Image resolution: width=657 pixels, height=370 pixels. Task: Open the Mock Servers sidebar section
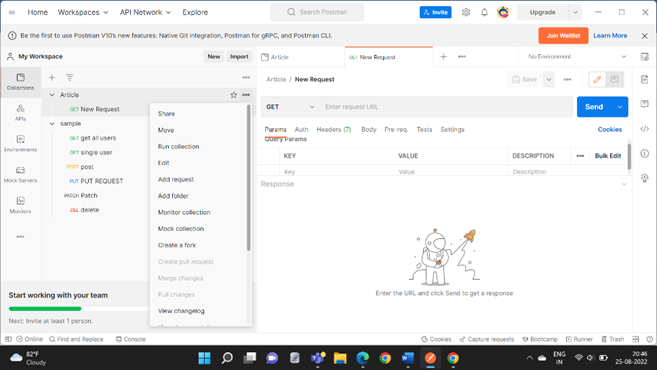pos(20,174)
